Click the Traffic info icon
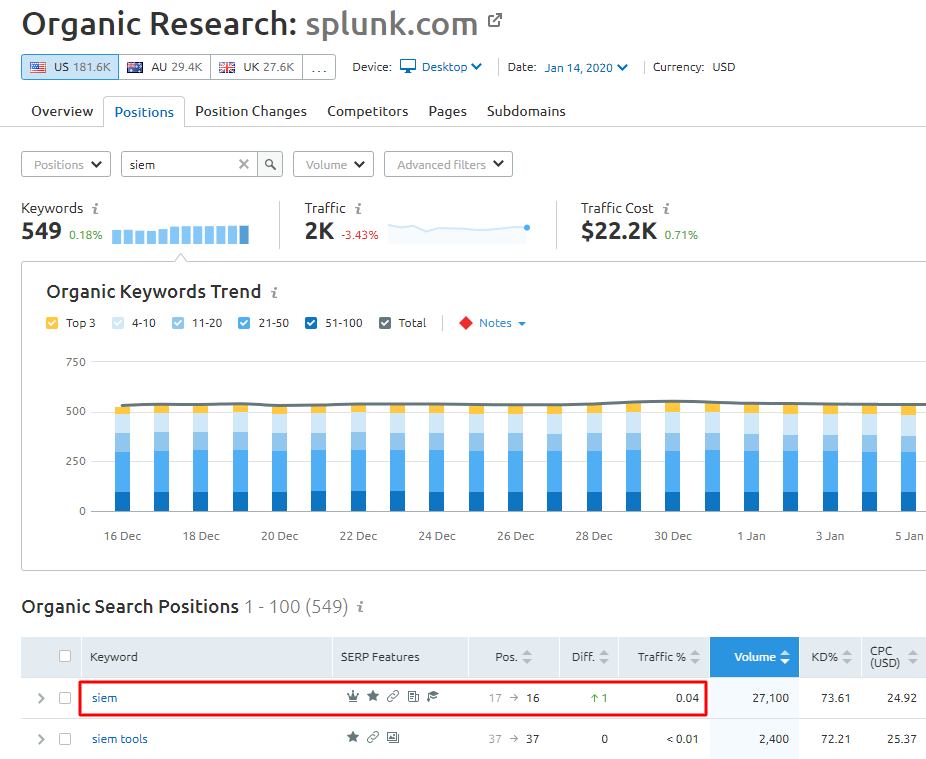926x759 pixels. click(358, 209)
